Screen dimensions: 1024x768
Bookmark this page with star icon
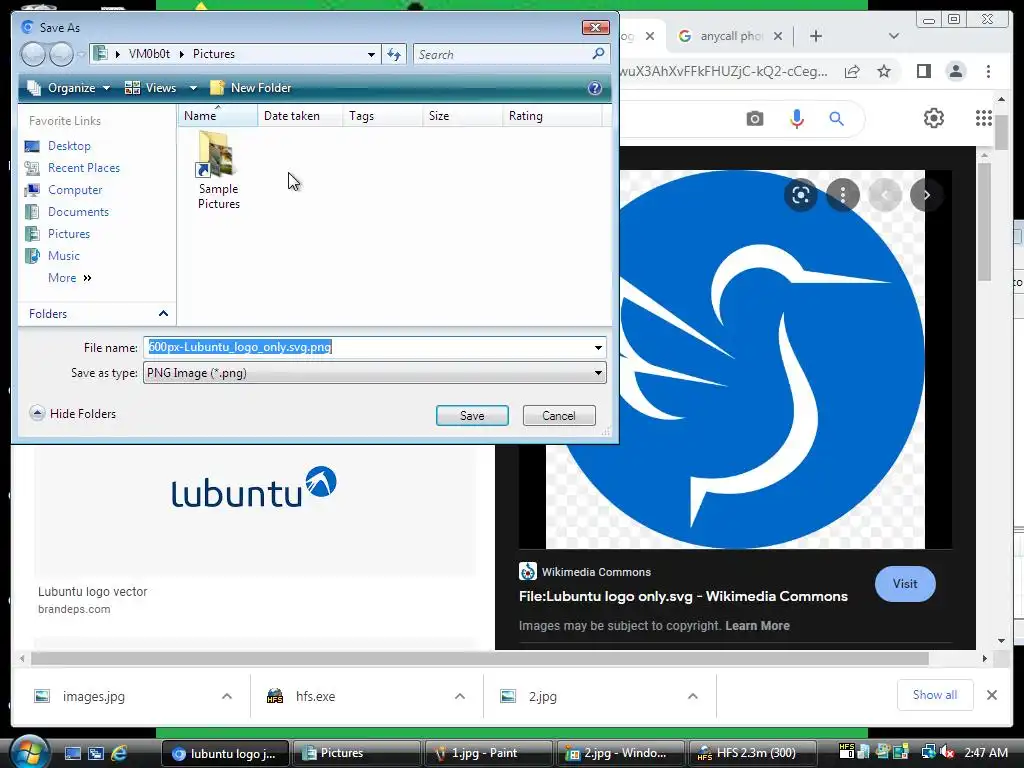[x=884, y=71]
